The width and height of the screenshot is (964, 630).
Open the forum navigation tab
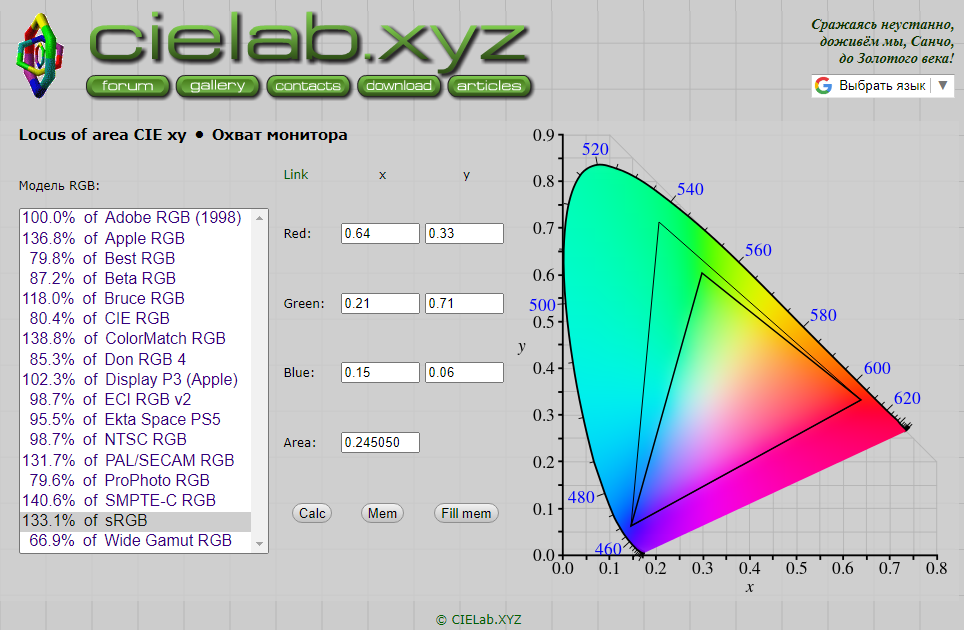point(128,86)
